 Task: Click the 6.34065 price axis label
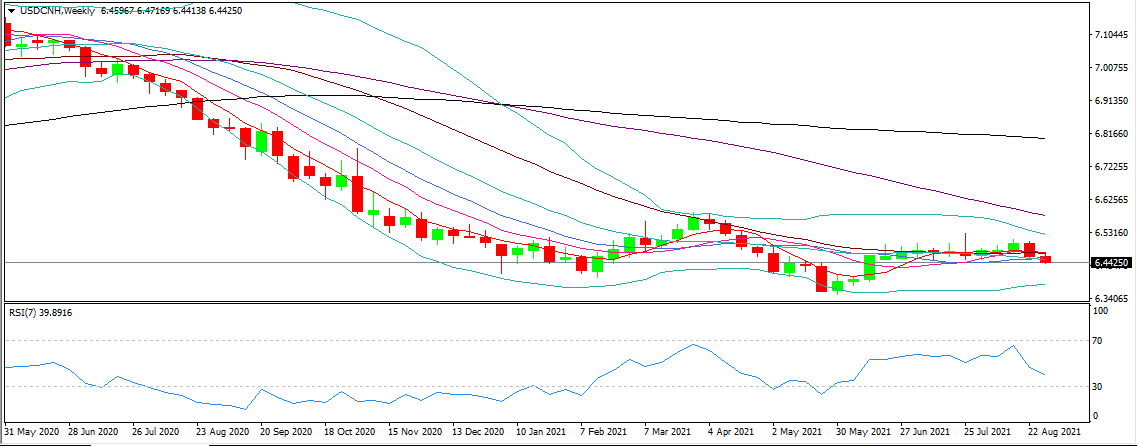point(1112,298)
